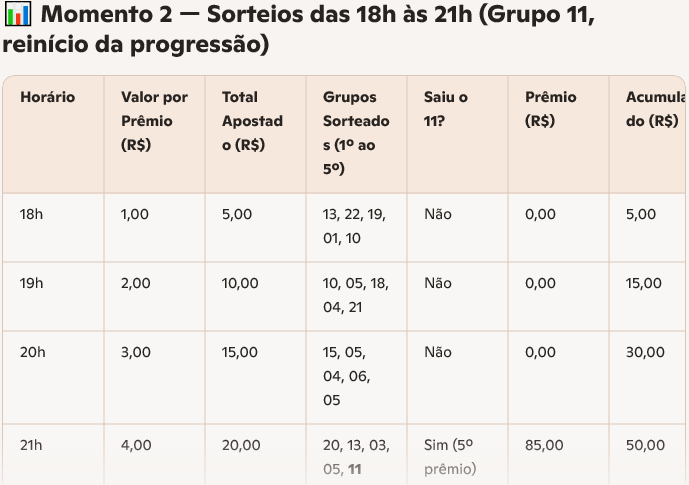Click the Saiu o 11? column header

coord(446,109)
